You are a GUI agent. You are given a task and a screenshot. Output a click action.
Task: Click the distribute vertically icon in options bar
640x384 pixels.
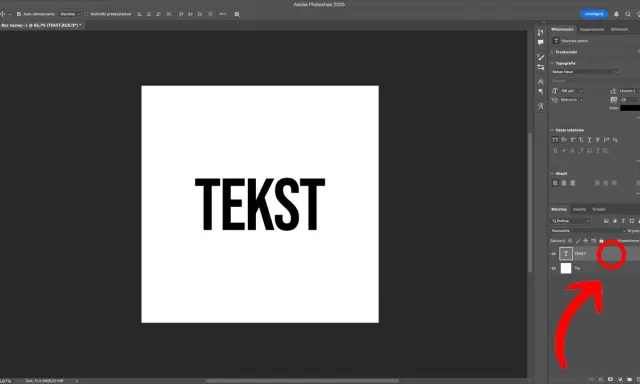click(211, 14)
